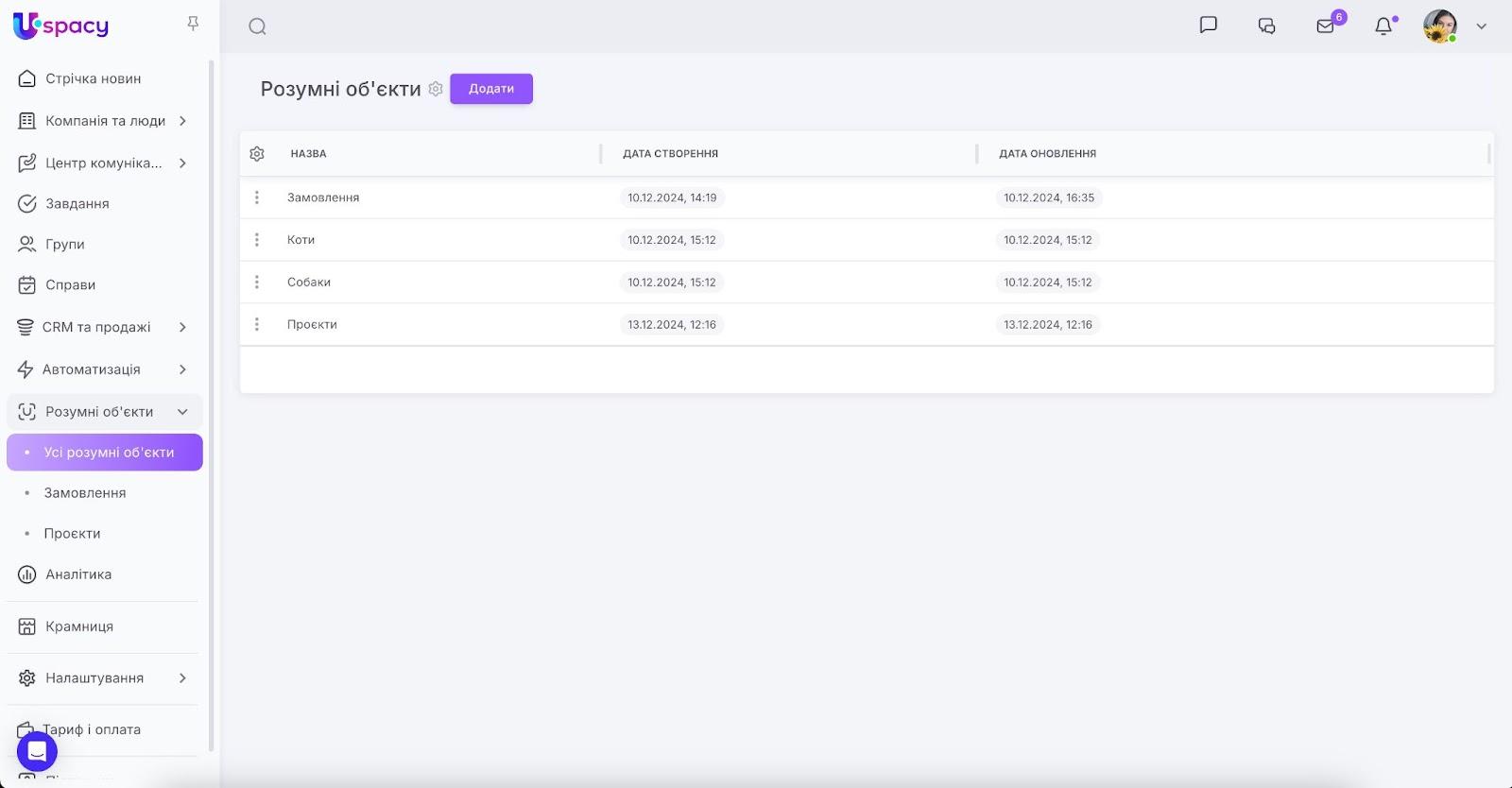The width and height of the screenshot is (1512, 788).
Task: Click the Додати button
Action: point(491,89)
